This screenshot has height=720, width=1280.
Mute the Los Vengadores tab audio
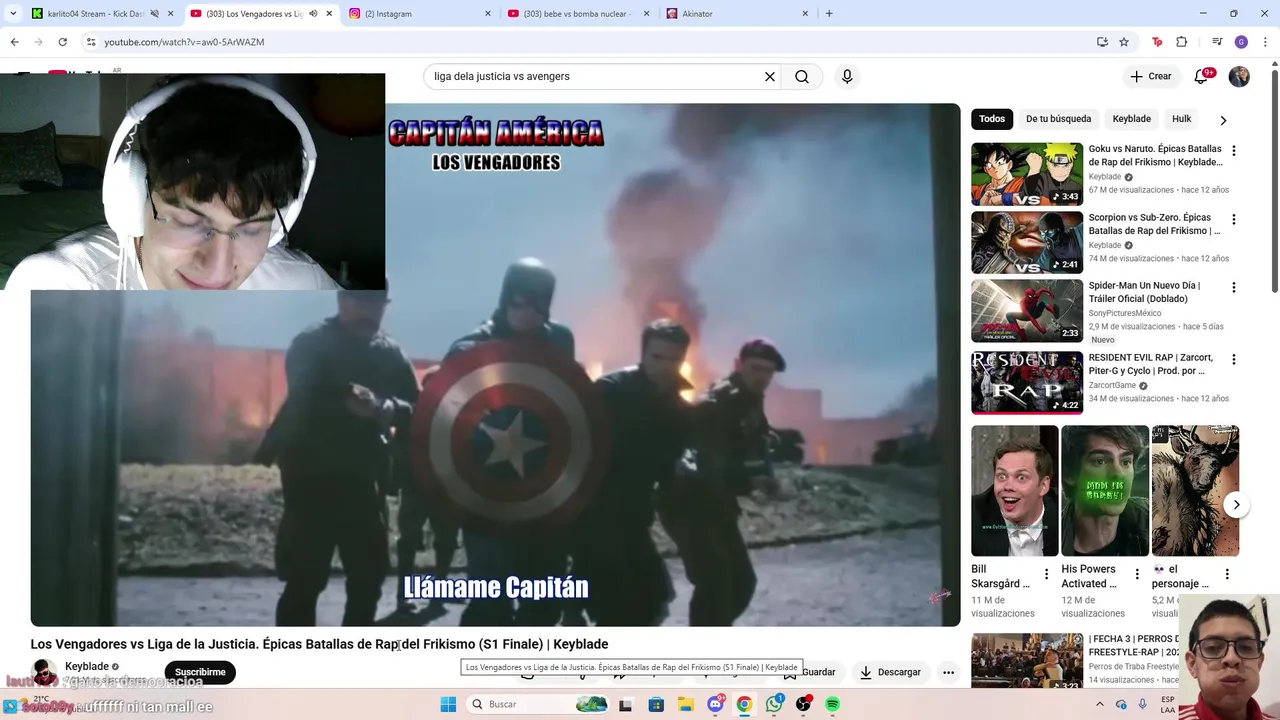click(x=313, y=14)
